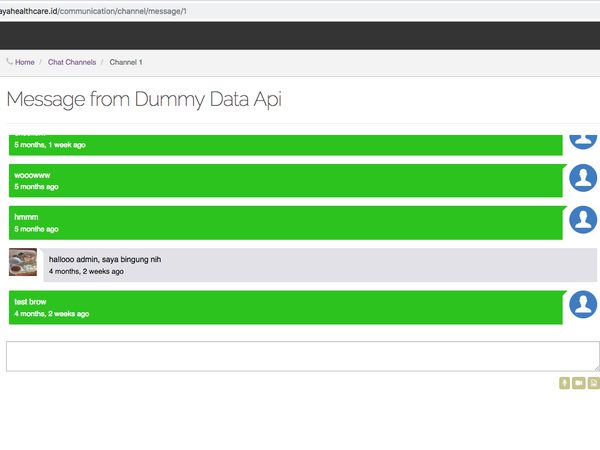
Task: Click the '5 months ago' timestamp under 'wooowww'
Action: point(36,187)
